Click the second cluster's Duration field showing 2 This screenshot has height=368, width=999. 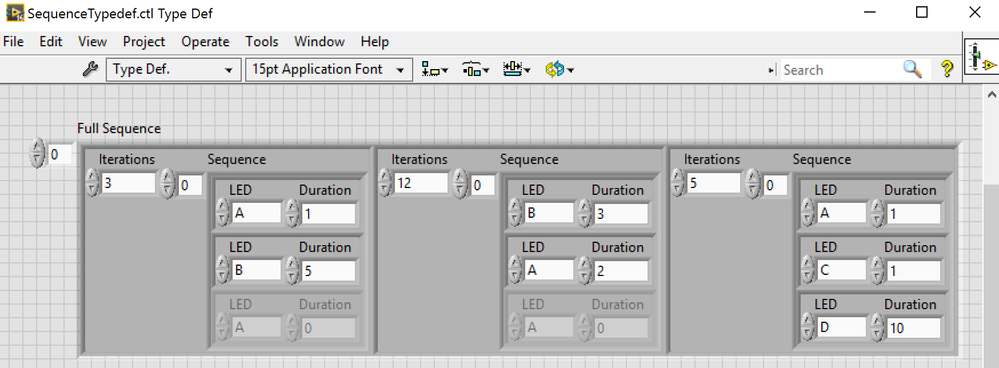click(x=620, y=271)
